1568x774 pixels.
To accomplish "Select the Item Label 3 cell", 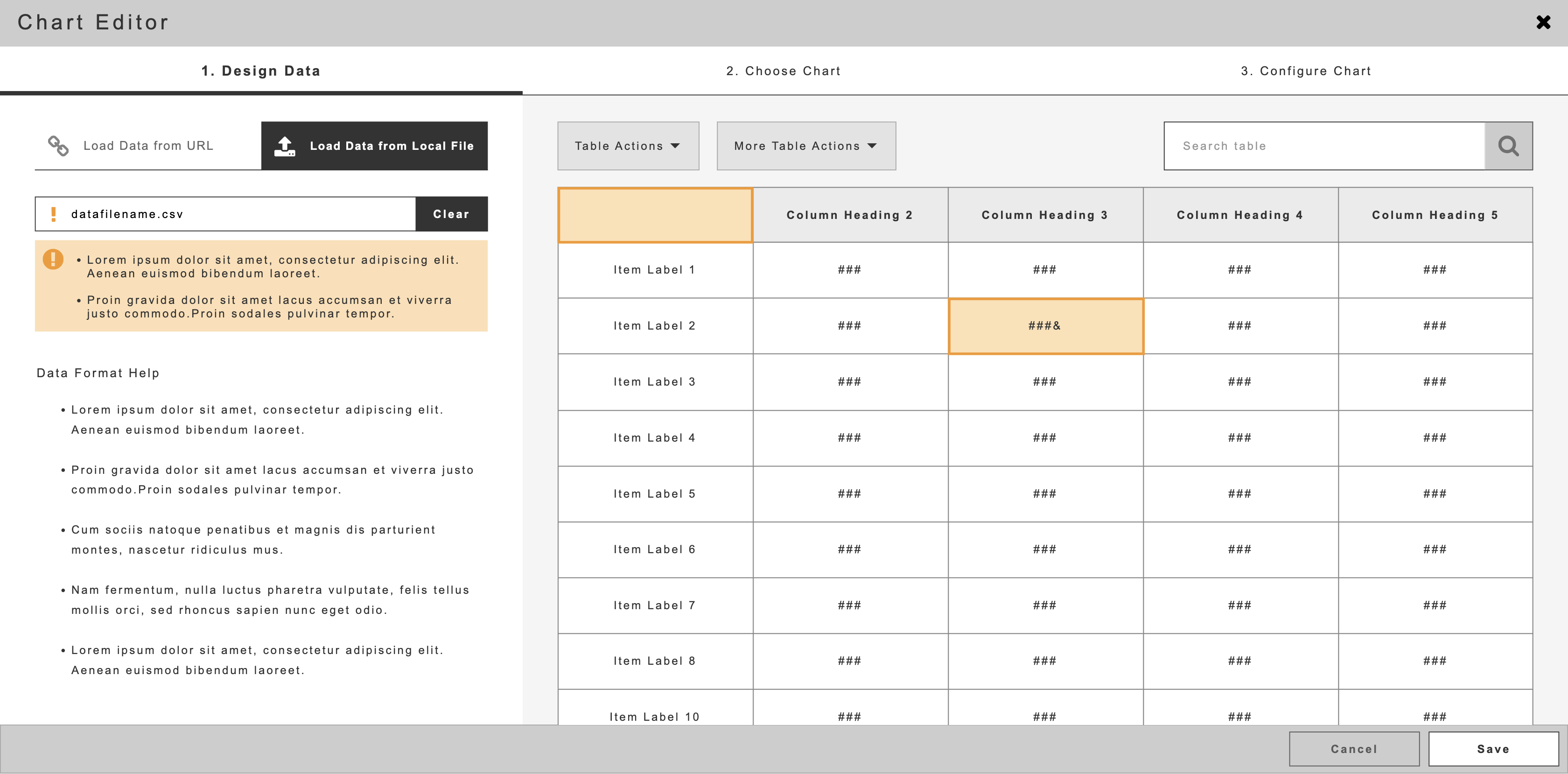I will click(x=655, y=382).
